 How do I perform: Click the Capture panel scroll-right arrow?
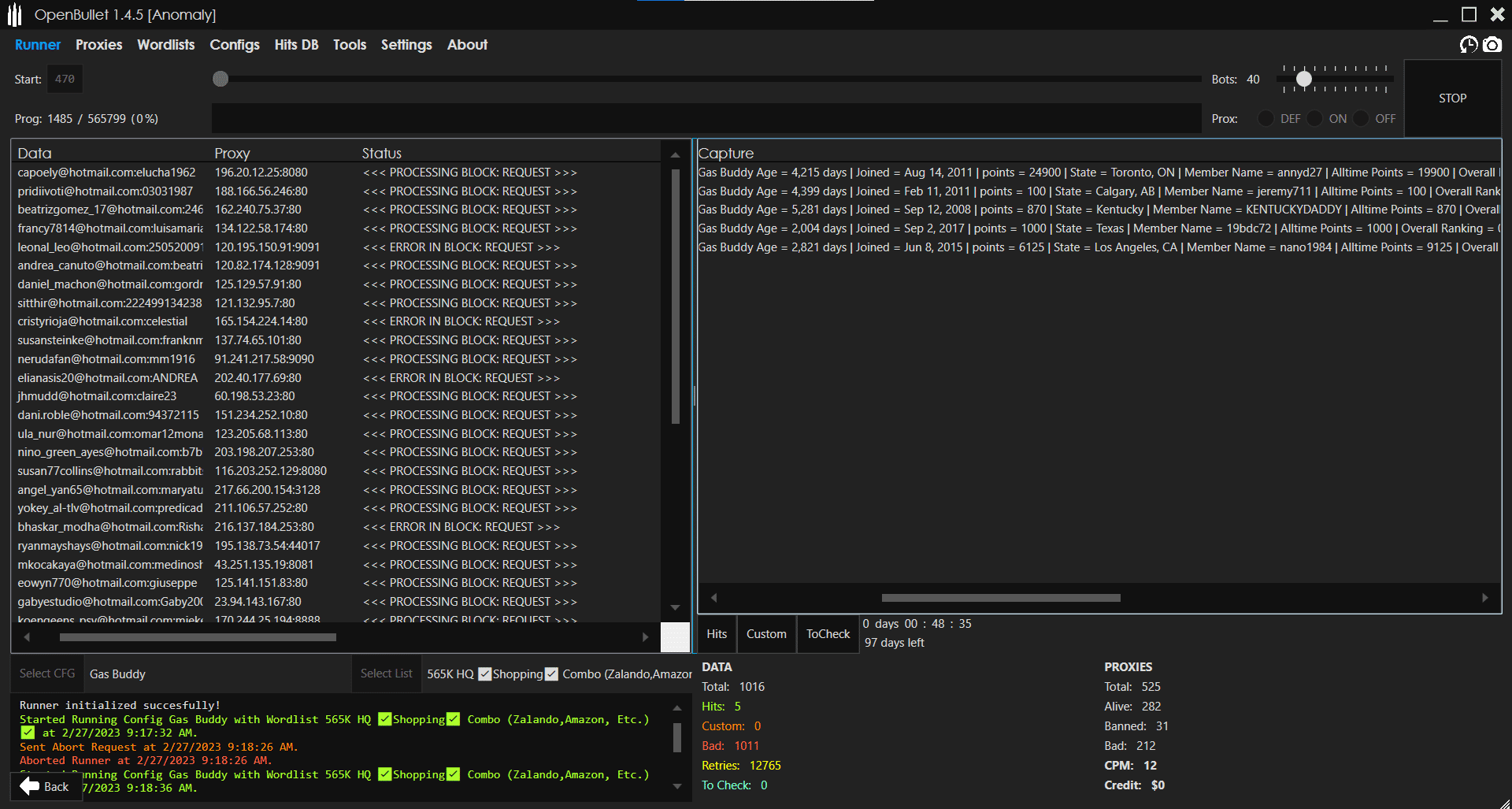(1485, 598)
